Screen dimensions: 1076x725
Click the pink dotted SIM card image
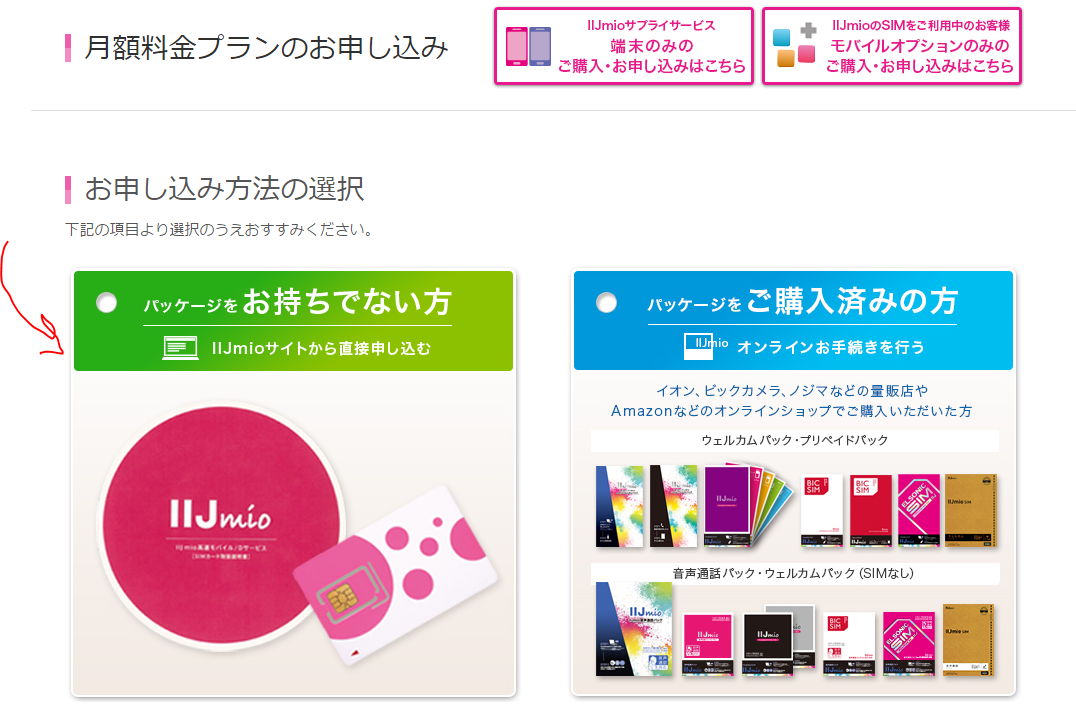[x=396, y=574]
